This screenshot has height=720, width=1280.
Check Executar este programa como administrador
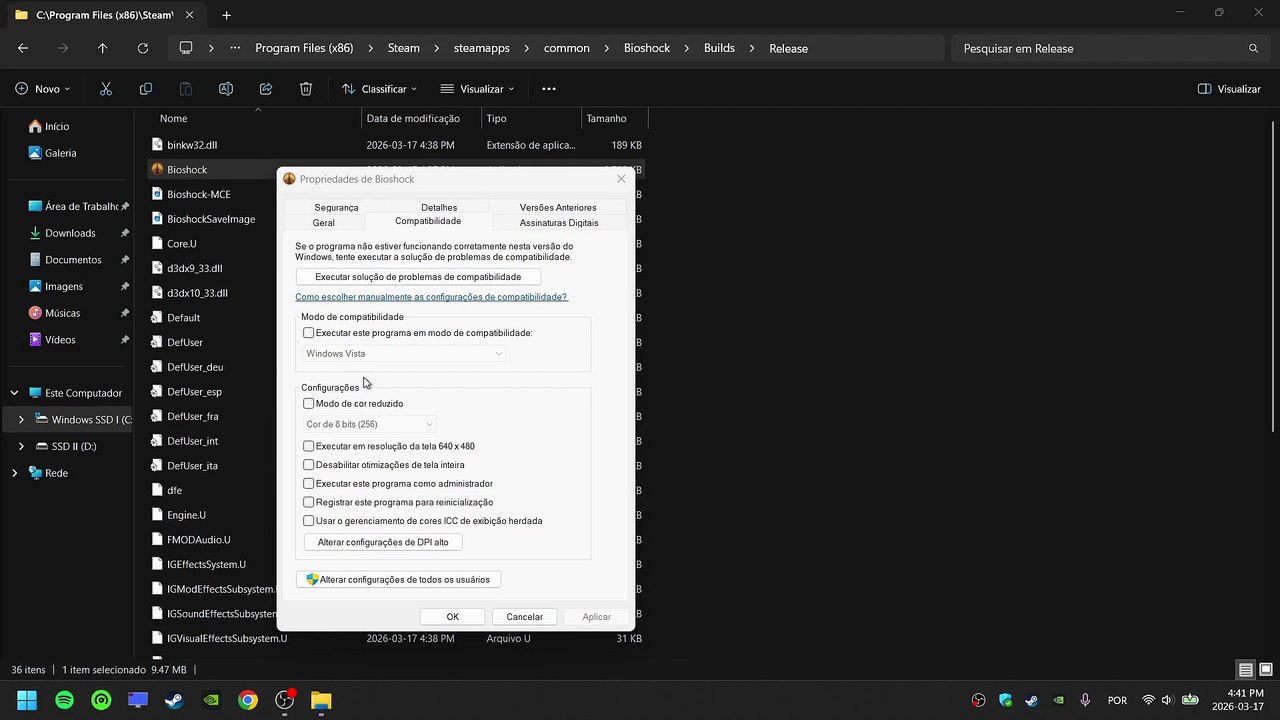click(x=308, y=484)
